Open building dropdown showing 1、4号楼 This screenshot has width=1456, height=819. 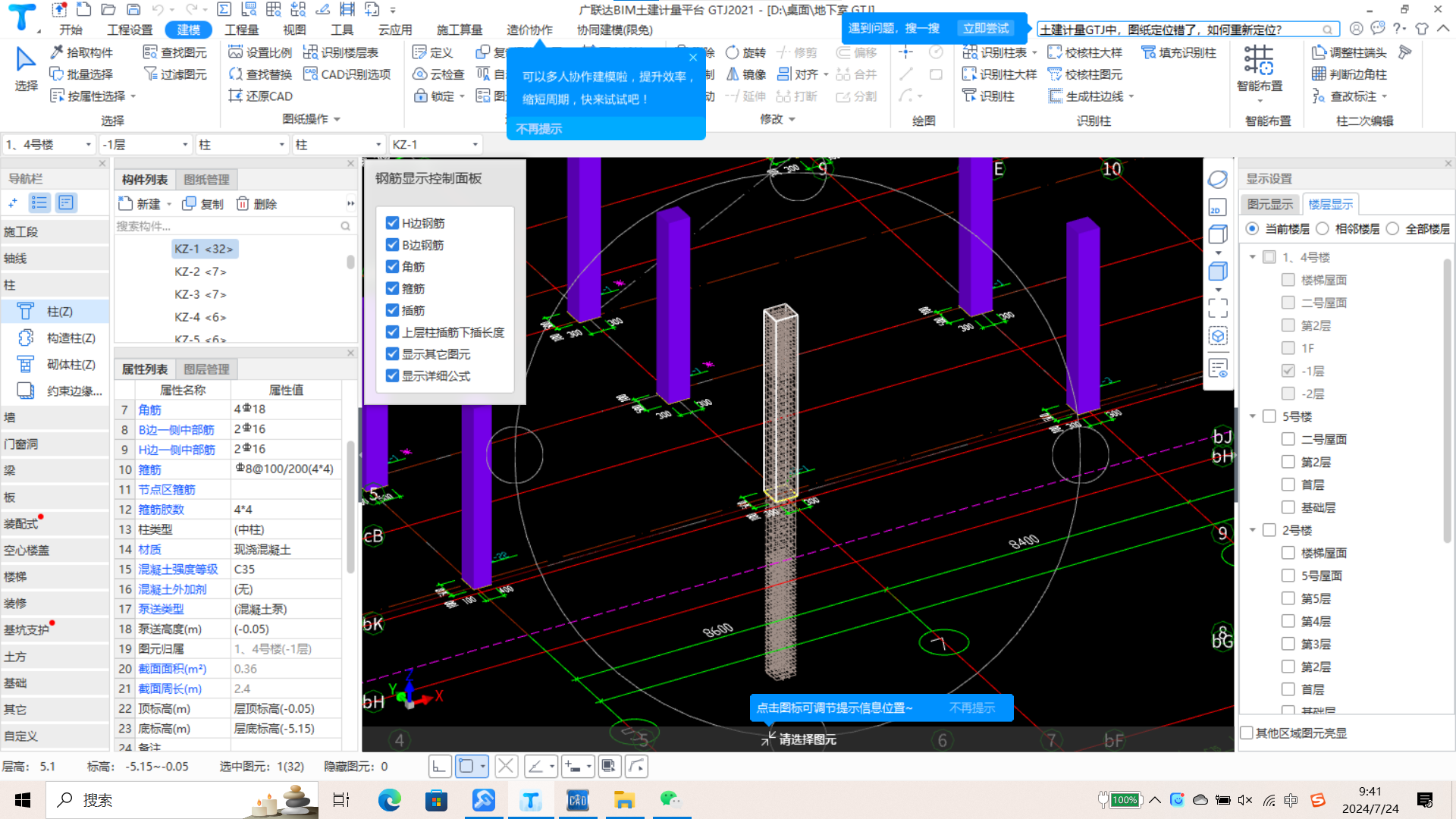pos(49,145)
